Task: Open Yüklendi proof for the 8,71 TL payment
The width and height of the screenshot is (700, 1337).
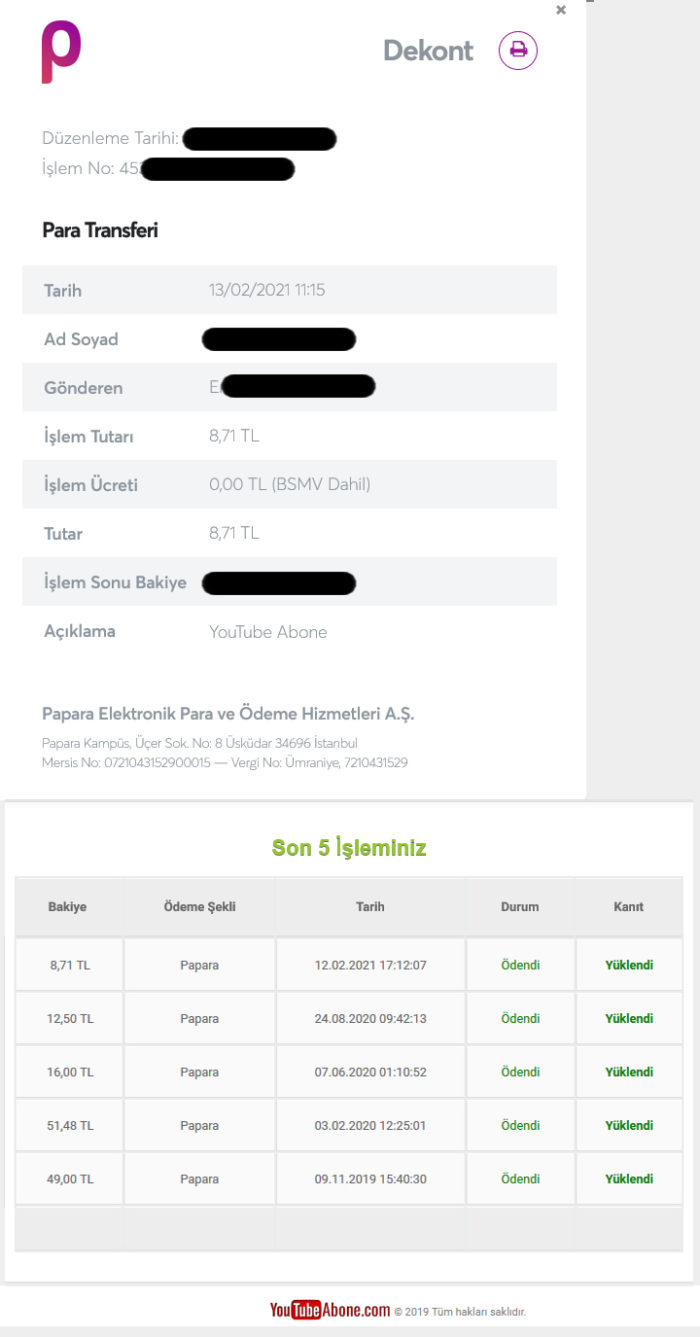Action: pos(629,965)
